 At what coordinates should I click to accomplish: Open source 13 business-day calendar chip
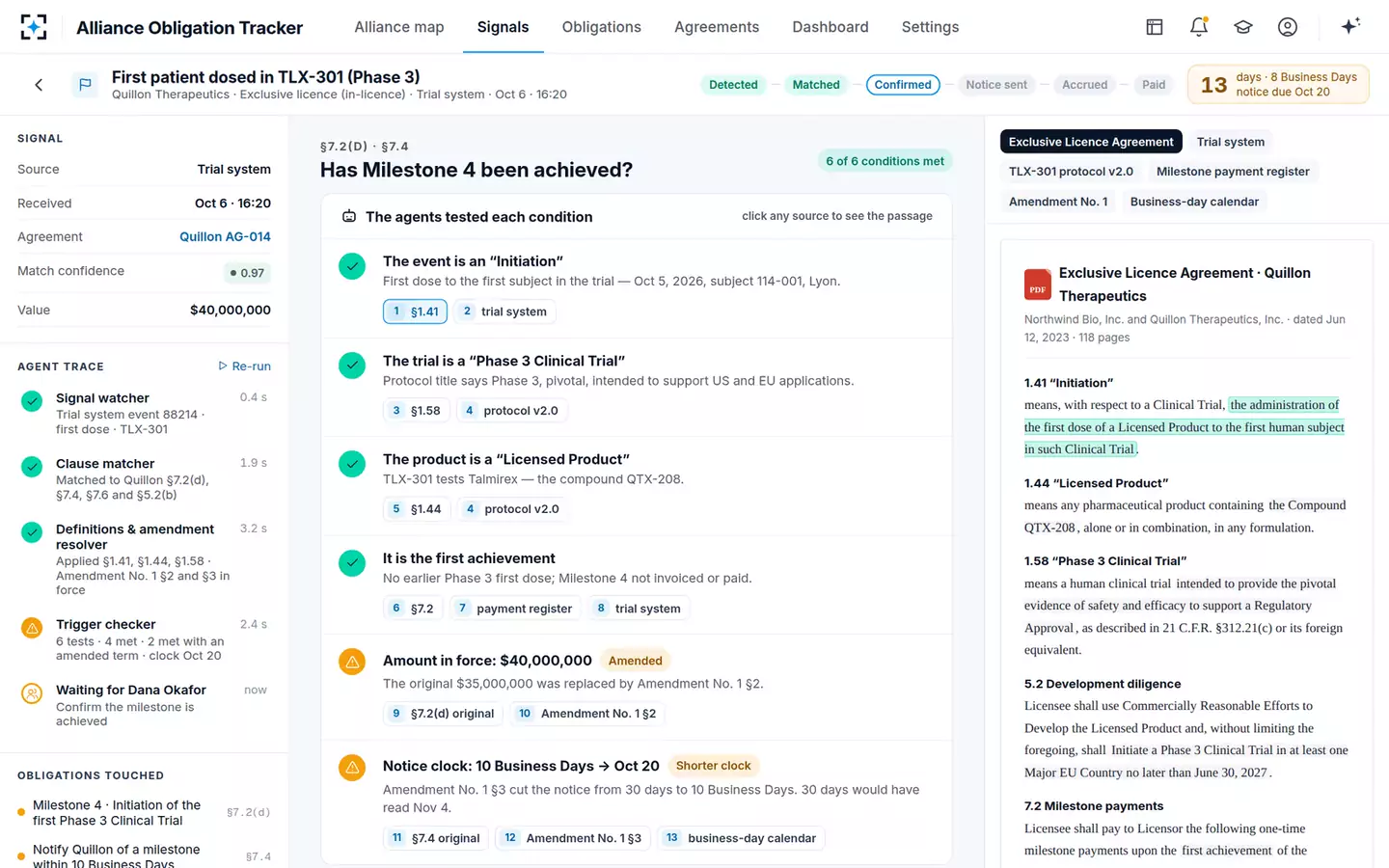(x=741, y=838)
